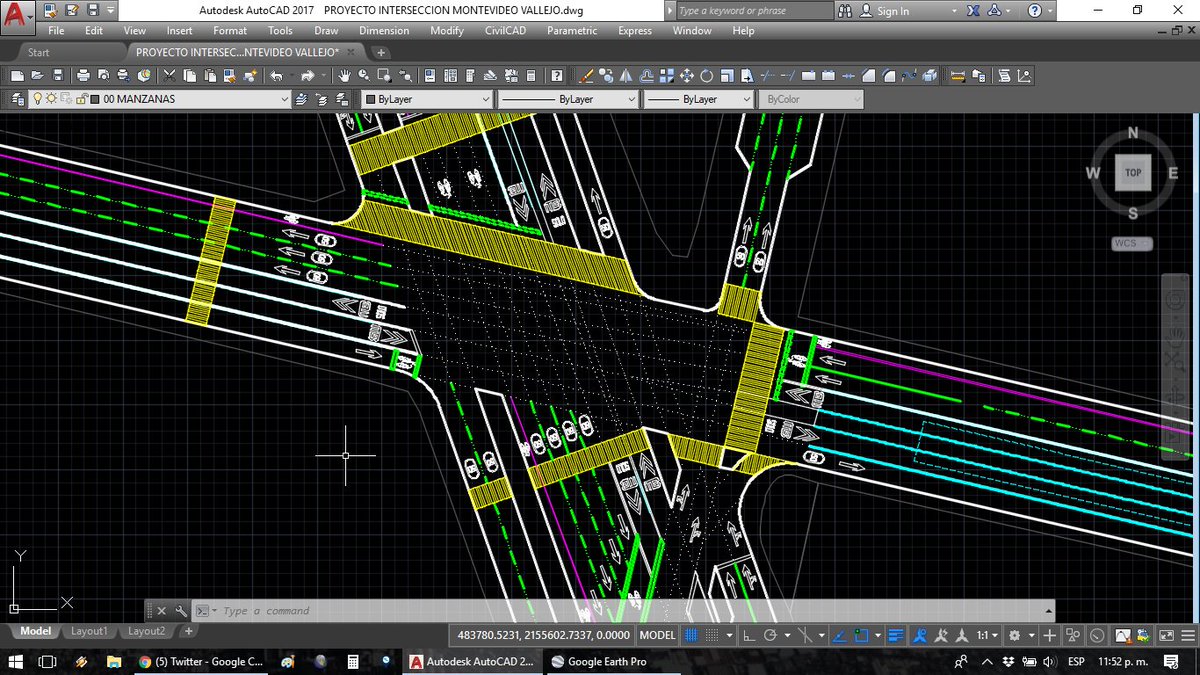Click the Open file folder icon
This screenshot has width=1200, height=675.
coord(37,75)
